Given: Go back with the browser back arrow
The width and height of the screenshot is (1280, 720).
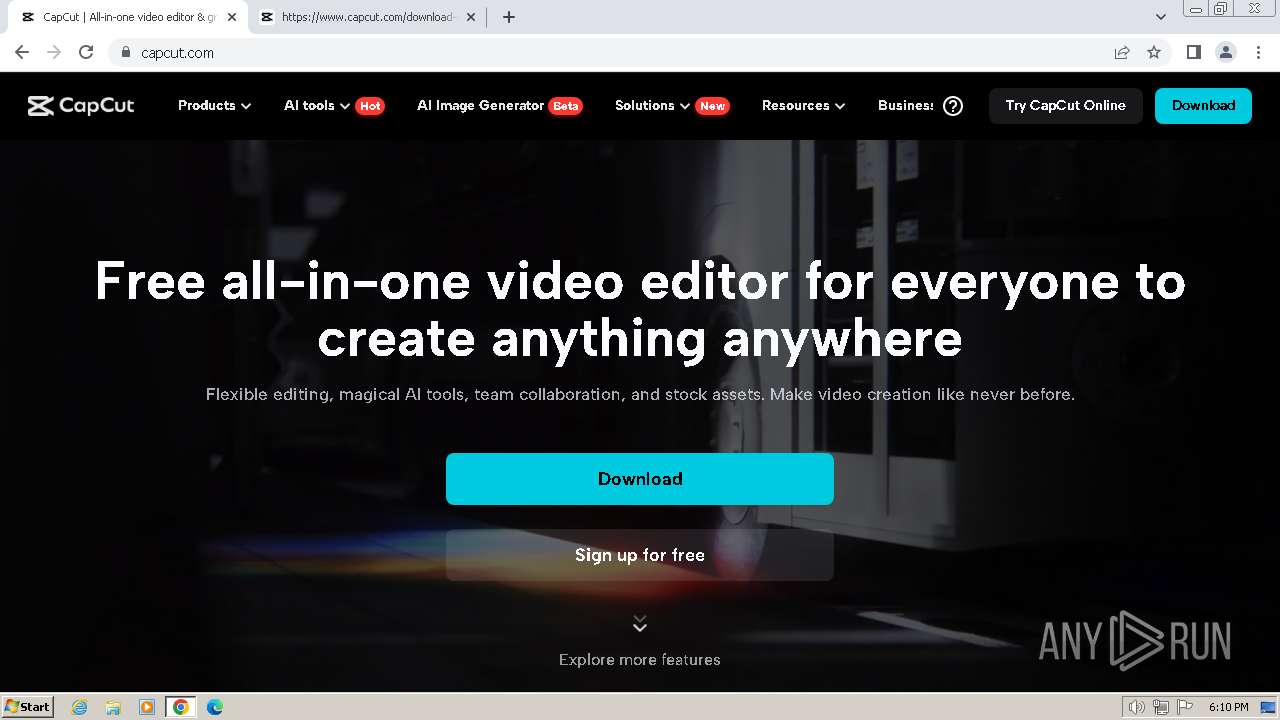Looking at the screenshot, I should (x=22, y=53).
